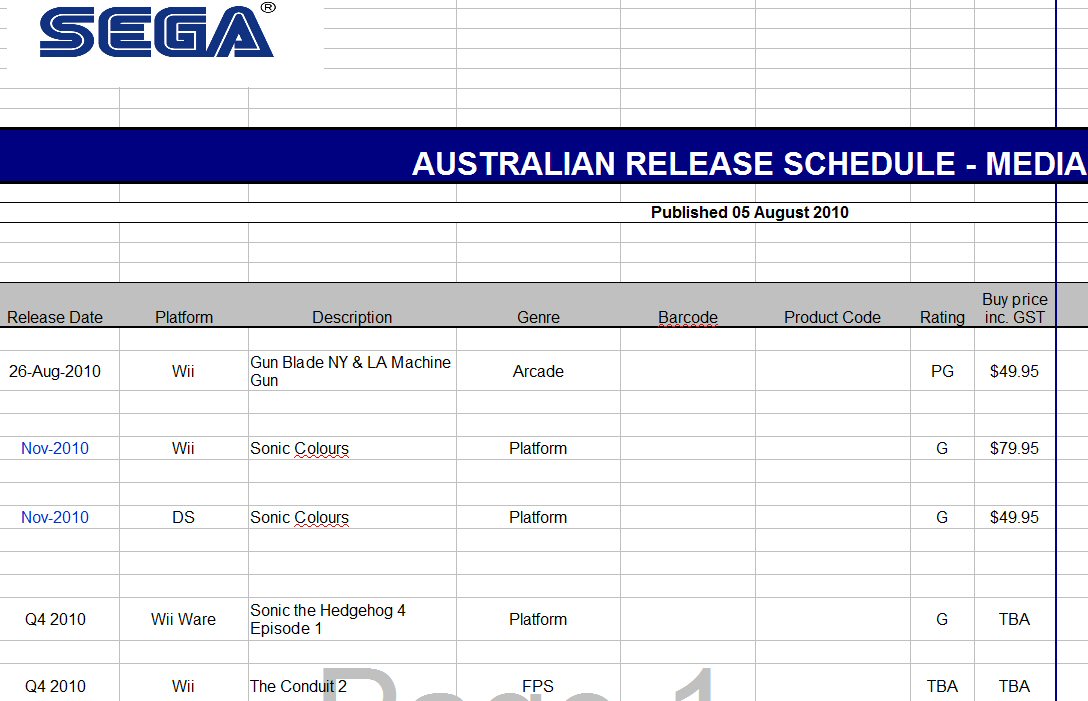
Task: Select G rating in Wii Sonic Colours row
Action: point(942,448)
